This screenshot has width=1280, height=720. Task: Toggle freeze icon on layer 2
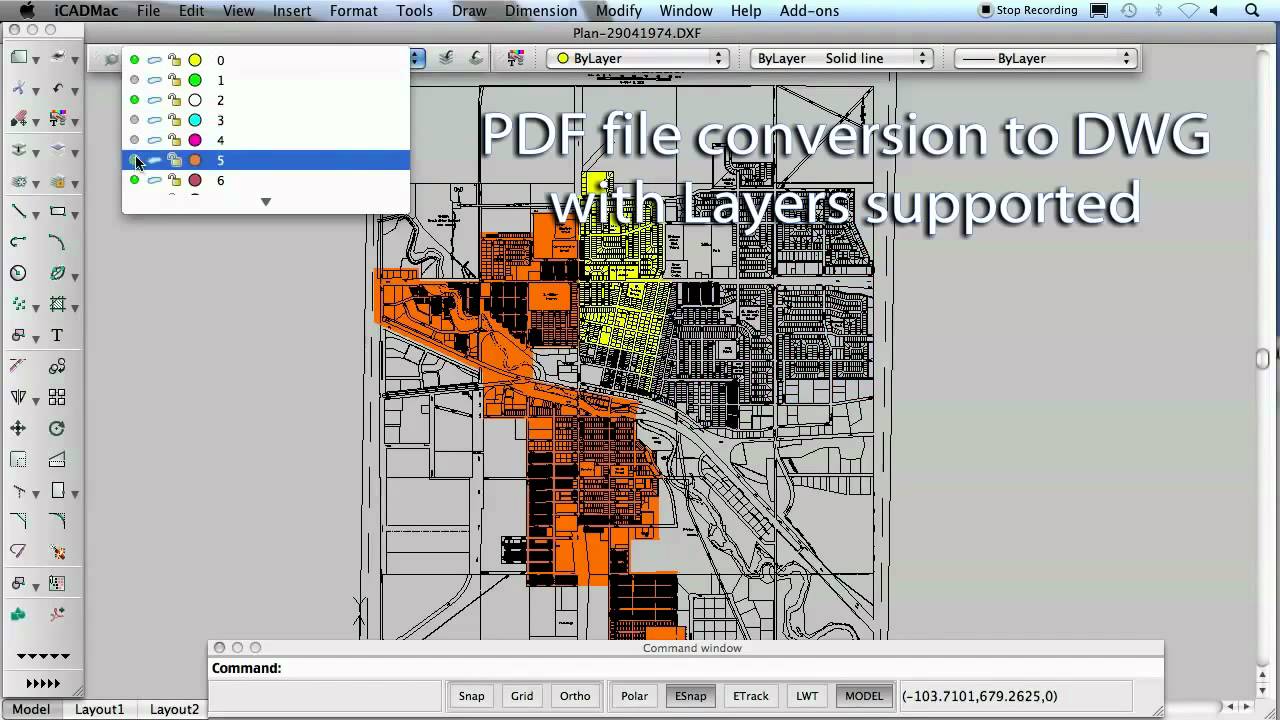click(154, 100)
